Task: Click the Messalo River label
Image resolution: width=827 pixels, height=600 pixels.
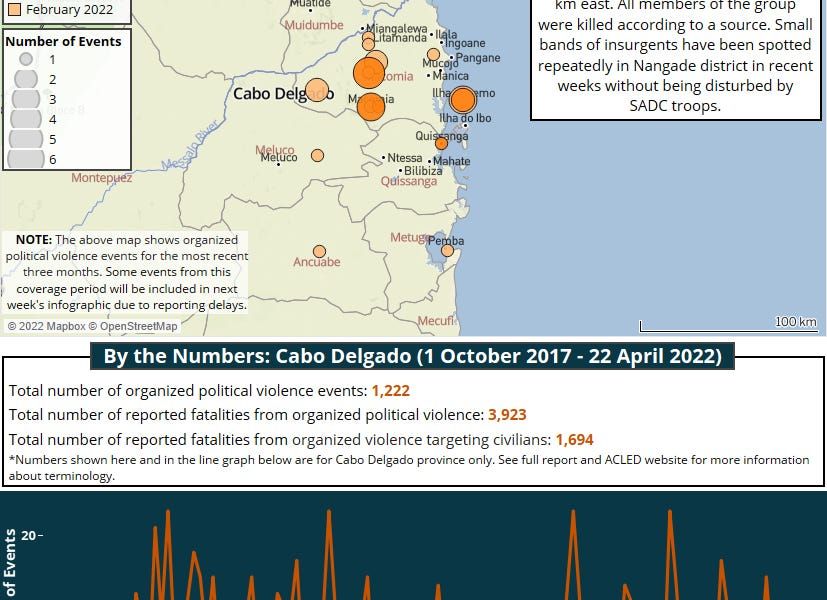Action: [190, 145]
